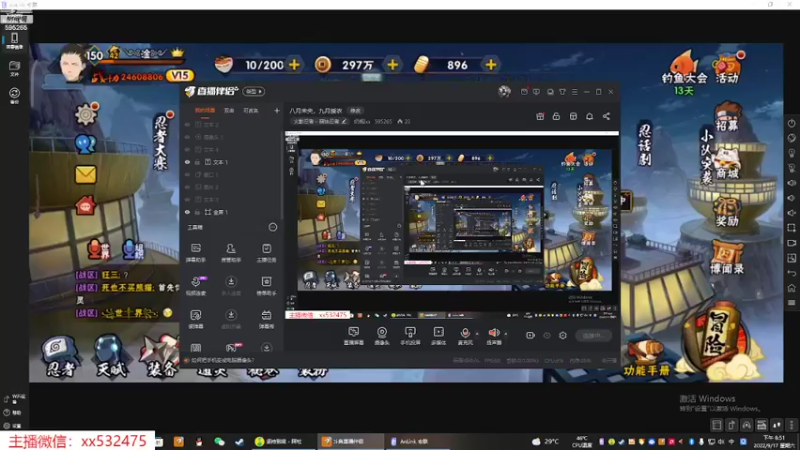Click the emulator back arrow in right sidebar

point(791,273)
